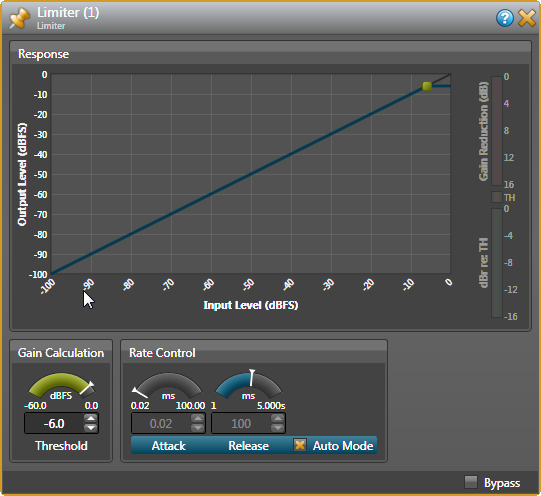Decrease Attack with the down arrow
Image resolution: width=541 pixels, height=496 pixels.
(x=198, y=428)
